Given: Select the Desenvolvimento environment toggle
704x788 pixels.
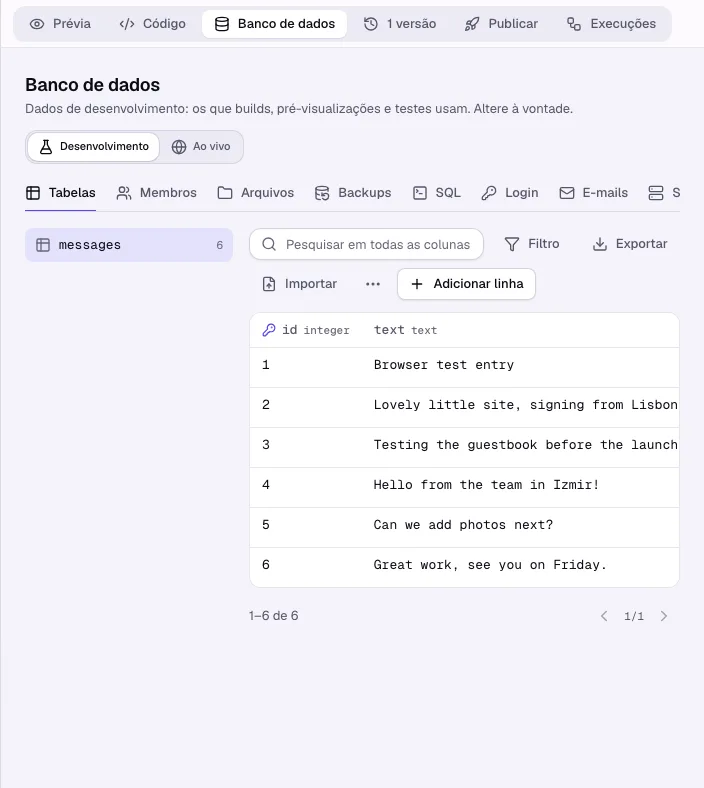Looking at the screenshot, I should 93,147.
